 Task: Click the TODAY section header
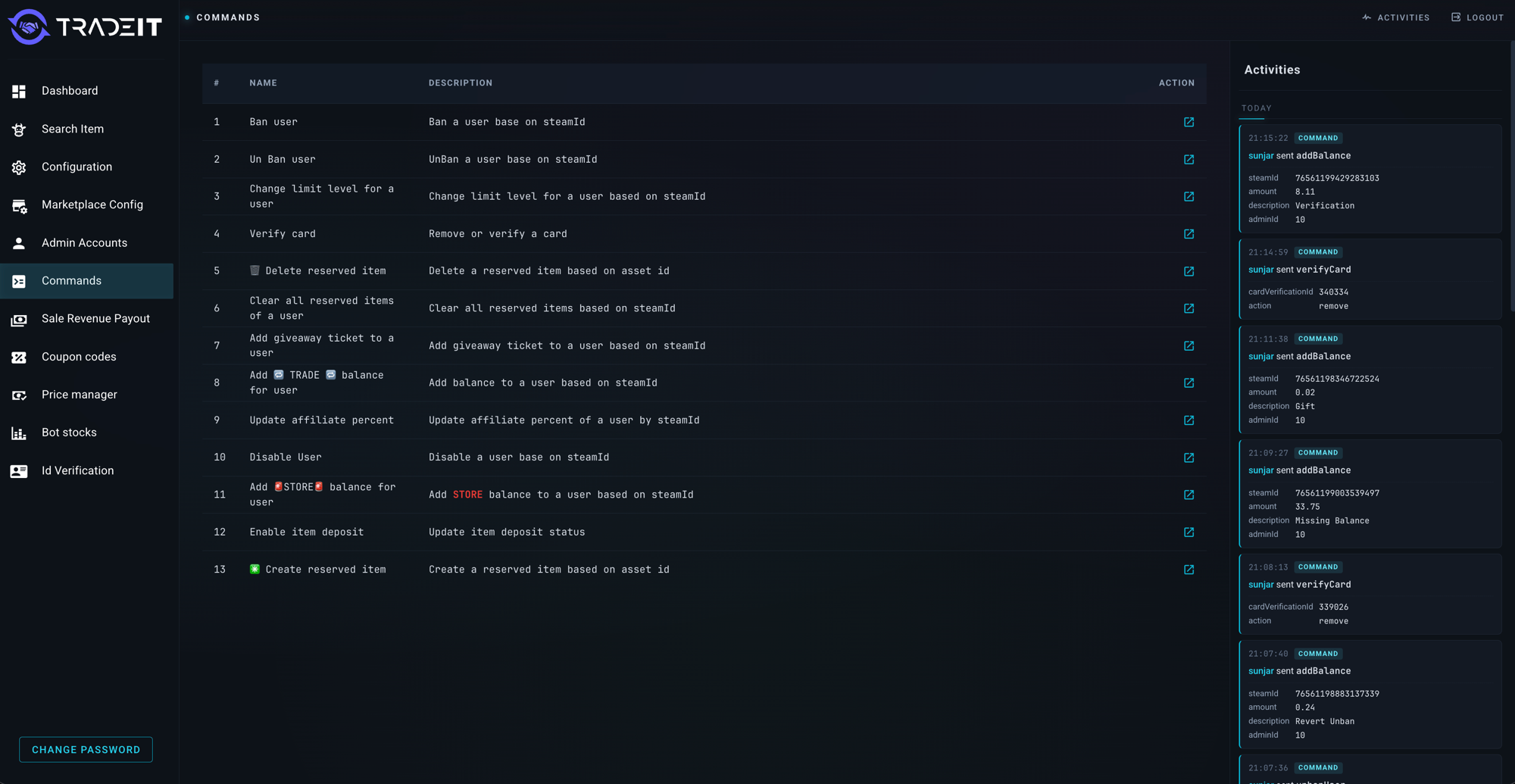(1256, 108)
